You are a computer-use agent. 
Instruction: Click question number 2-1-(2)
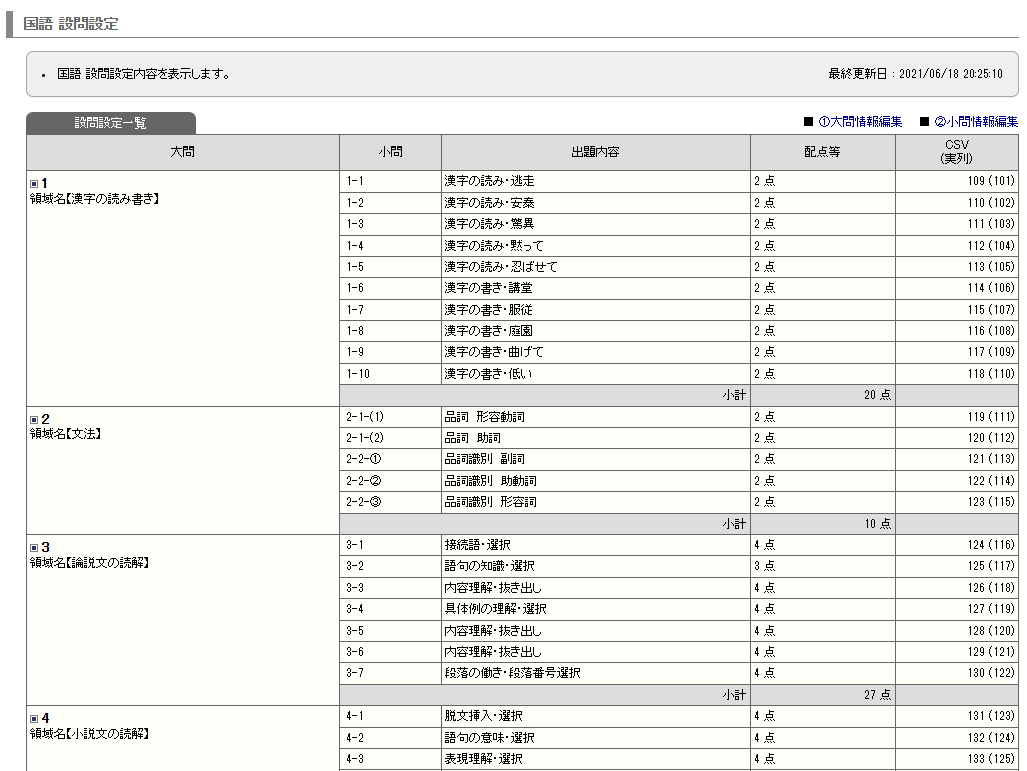click(x=365, y=438)
